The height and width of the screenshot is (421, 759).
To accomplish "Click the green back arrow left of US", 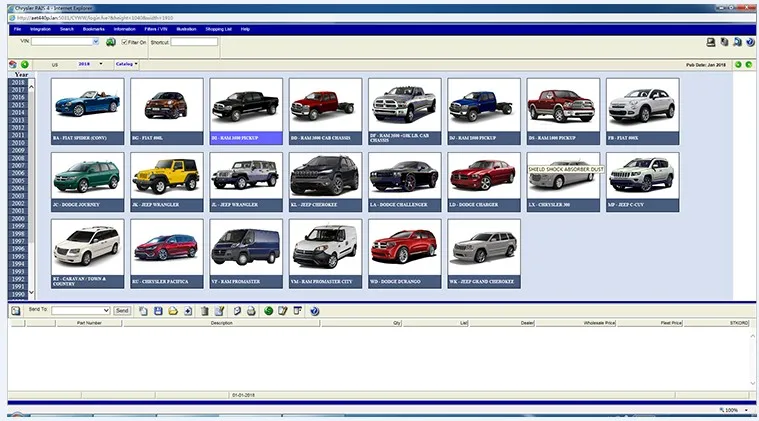I will 25,64.
